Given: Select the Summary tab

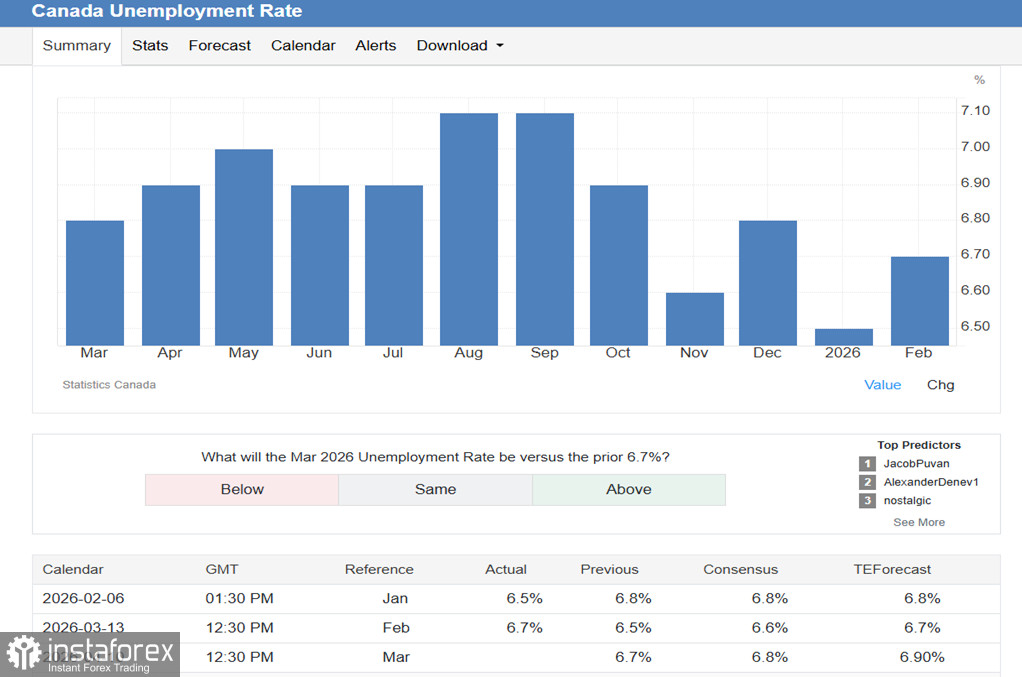Looking at the screenshot, I should (77, 46).
